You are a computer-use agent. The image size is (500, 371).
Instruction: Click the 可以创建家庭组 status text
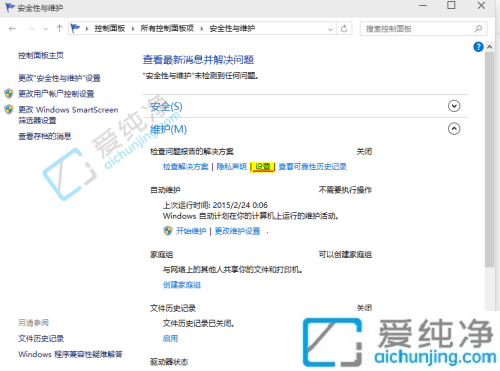(x=345, y=255)
